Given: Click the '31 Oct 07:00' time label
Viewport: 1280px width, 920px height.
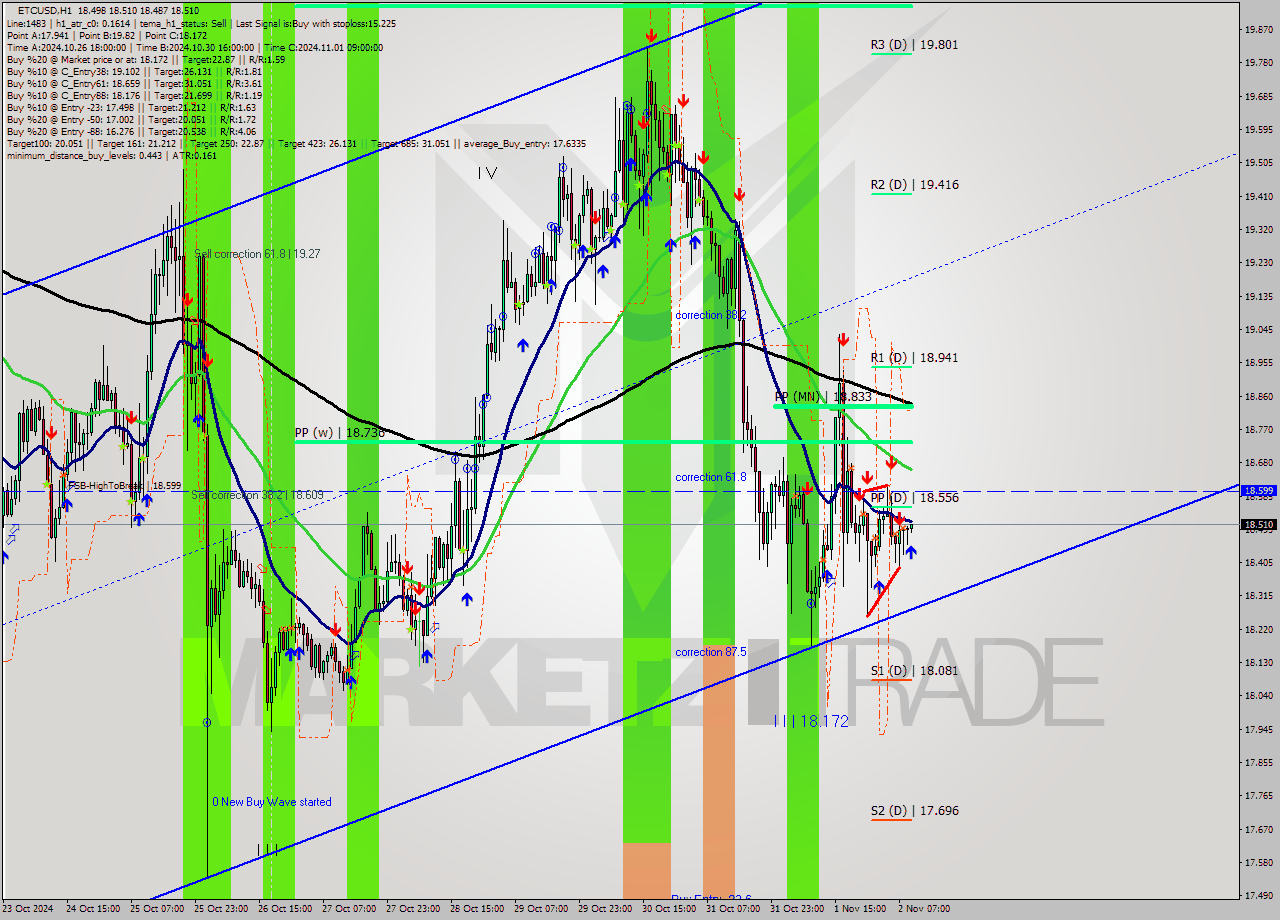Looking at the screenshot, I should pos(733,909).
